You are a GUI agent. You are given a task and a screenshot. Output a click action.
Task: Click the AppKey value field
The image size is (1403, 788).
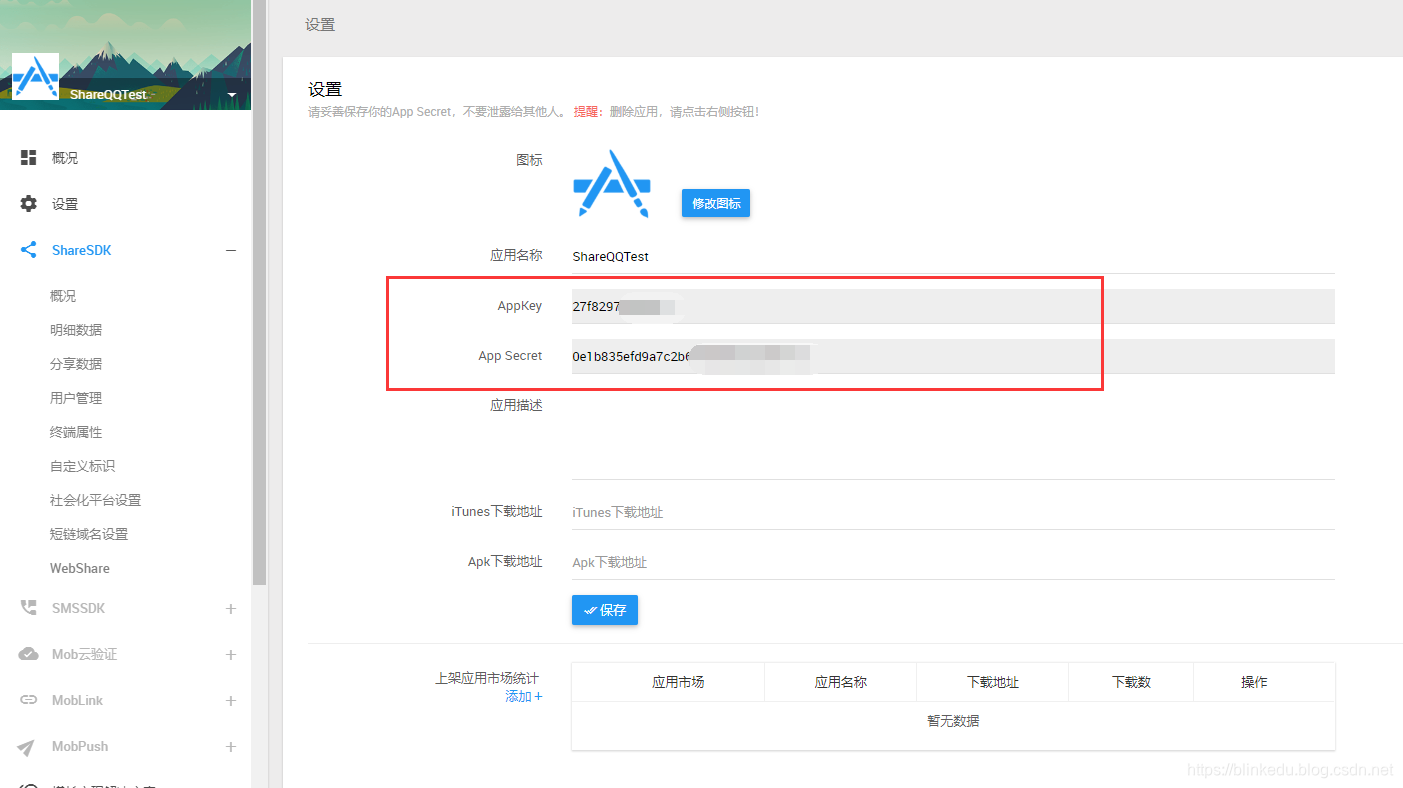click(953, 306)
